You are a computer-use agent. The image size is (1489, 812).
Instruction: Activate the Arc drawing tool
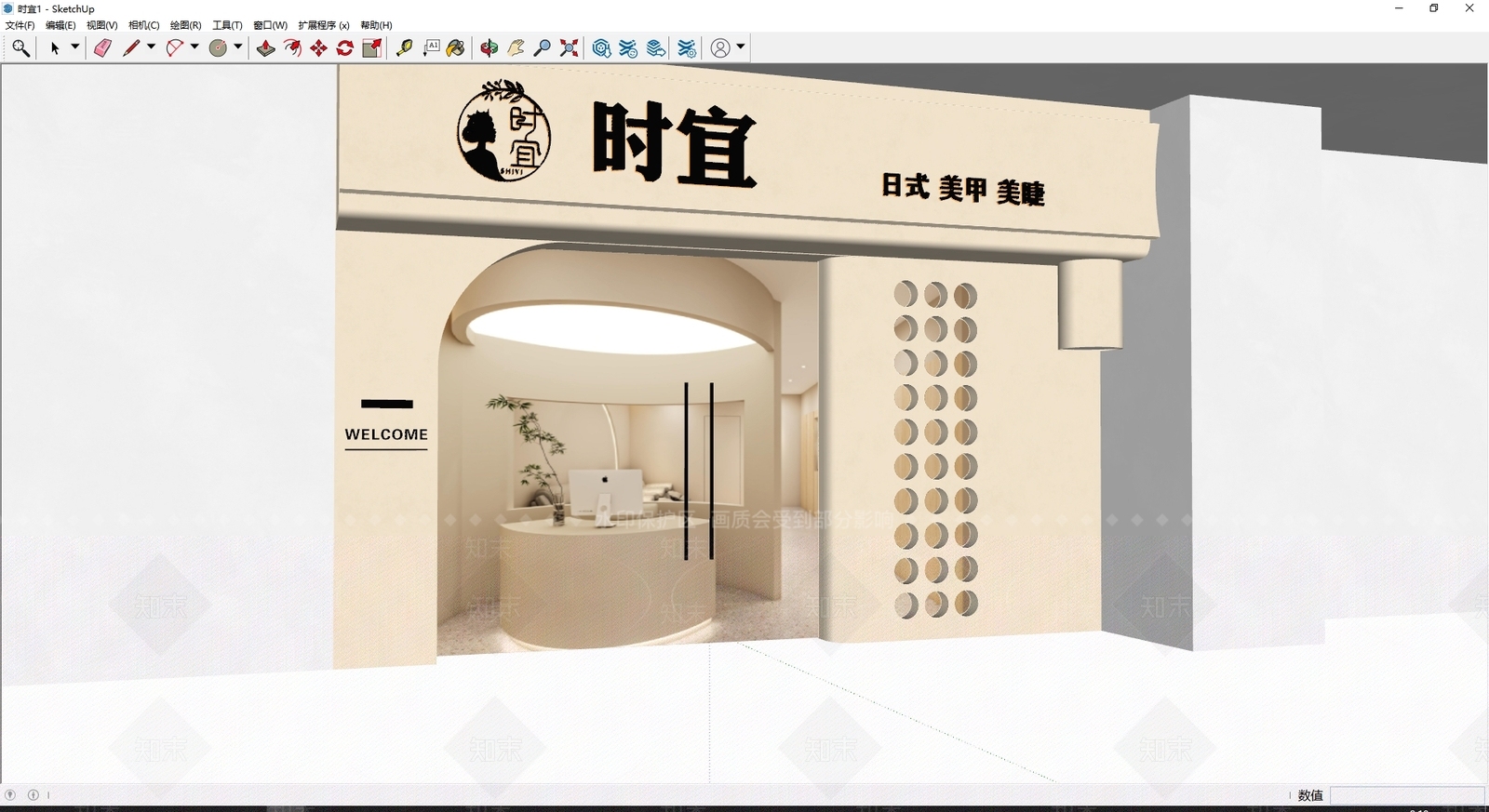(174, 48)
